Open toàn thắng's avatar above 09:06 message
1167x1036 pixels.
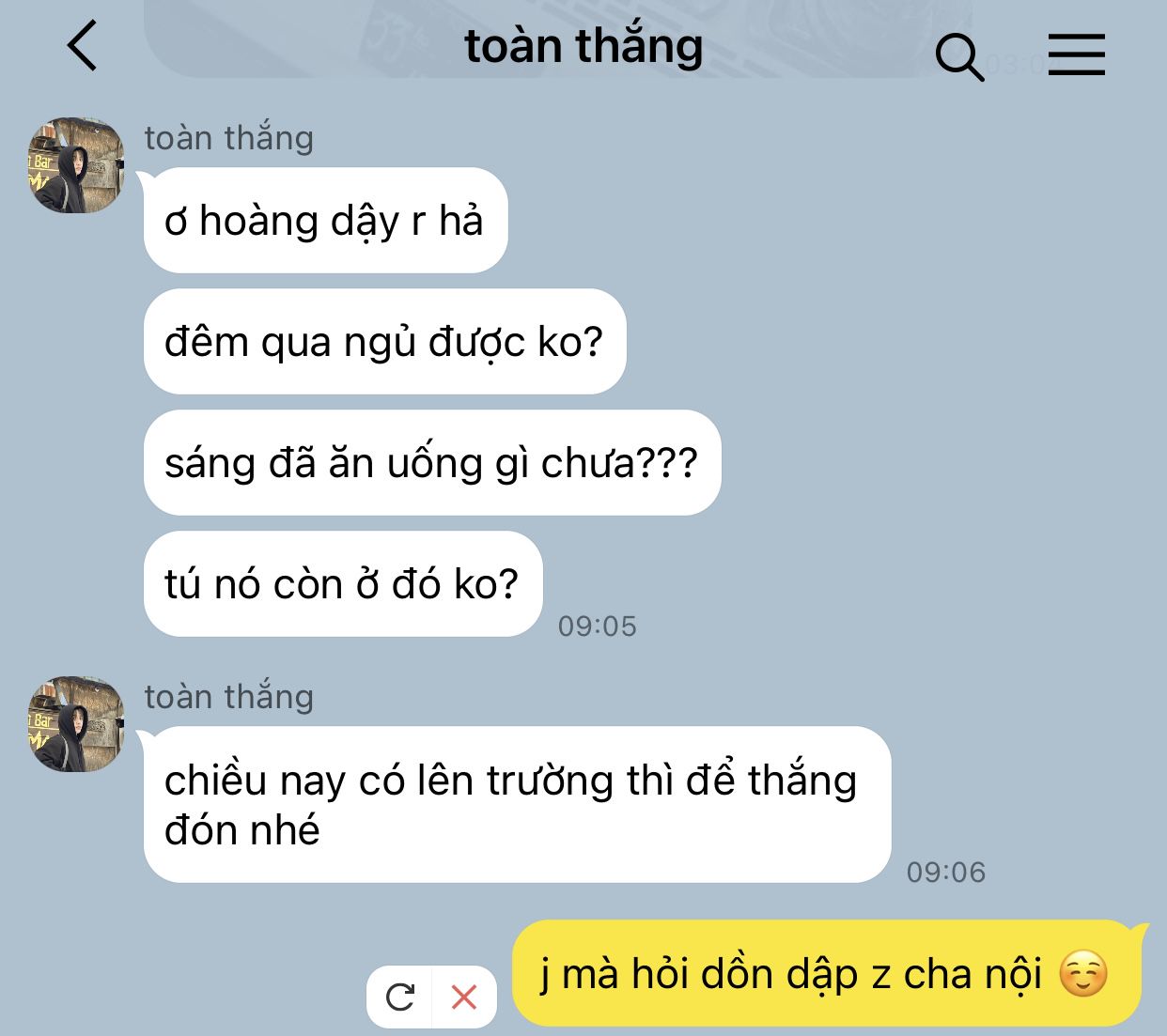[76, 724]
